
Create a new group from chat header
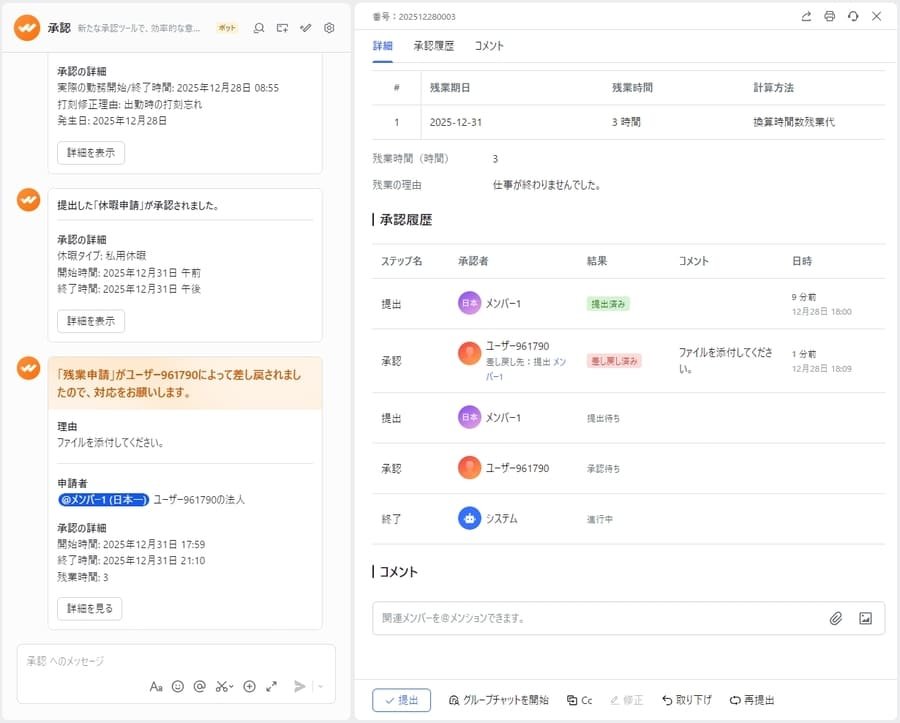[283, 28]
